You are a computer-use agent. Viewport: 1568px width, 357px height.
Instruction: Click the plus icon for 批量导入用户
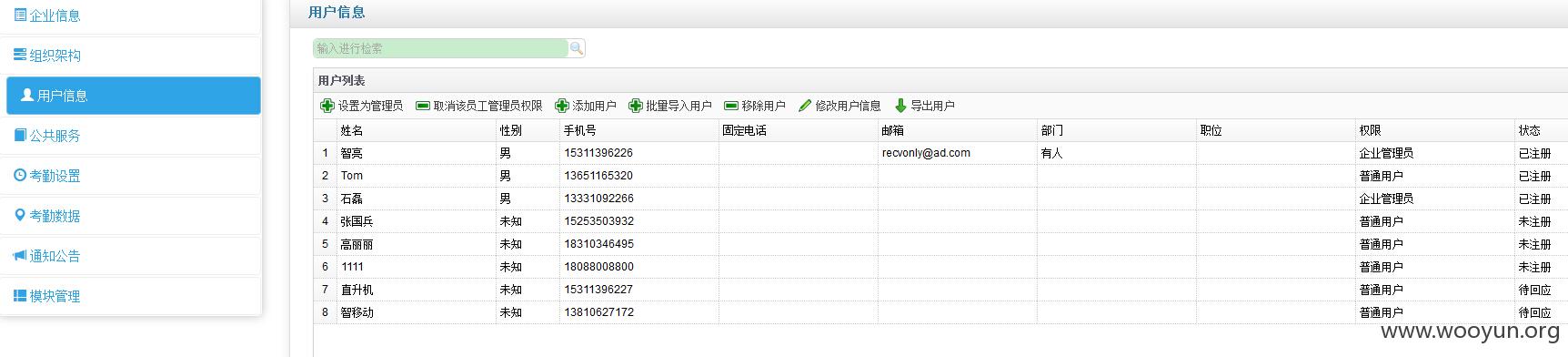pyautogui.click(x=636, y=106)
